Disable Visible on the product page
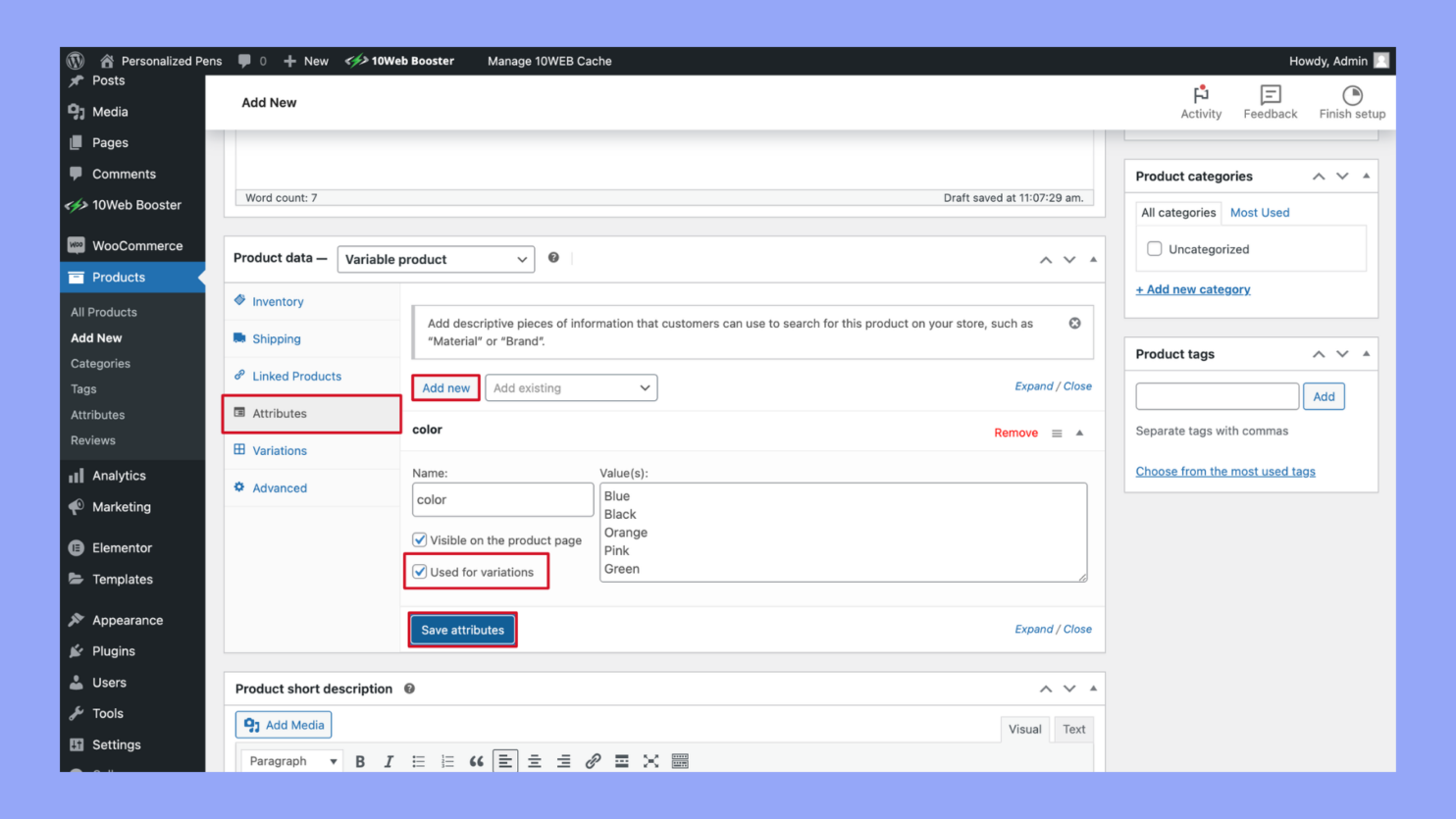Screen dimensions: 1456x819 click(x=420, y=539)
